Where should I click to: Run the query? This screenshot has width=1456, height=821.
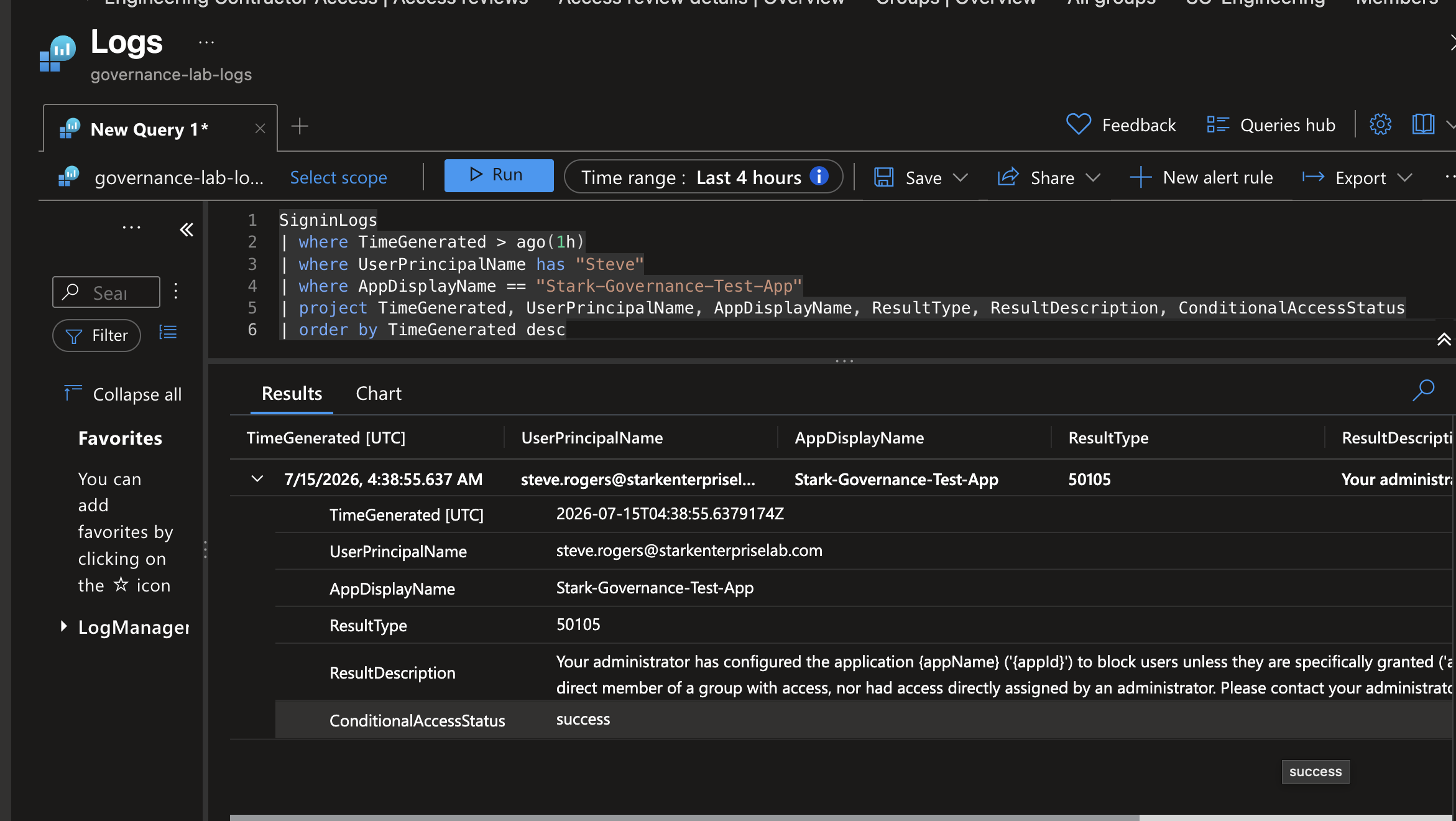click(x=499, y=175)
